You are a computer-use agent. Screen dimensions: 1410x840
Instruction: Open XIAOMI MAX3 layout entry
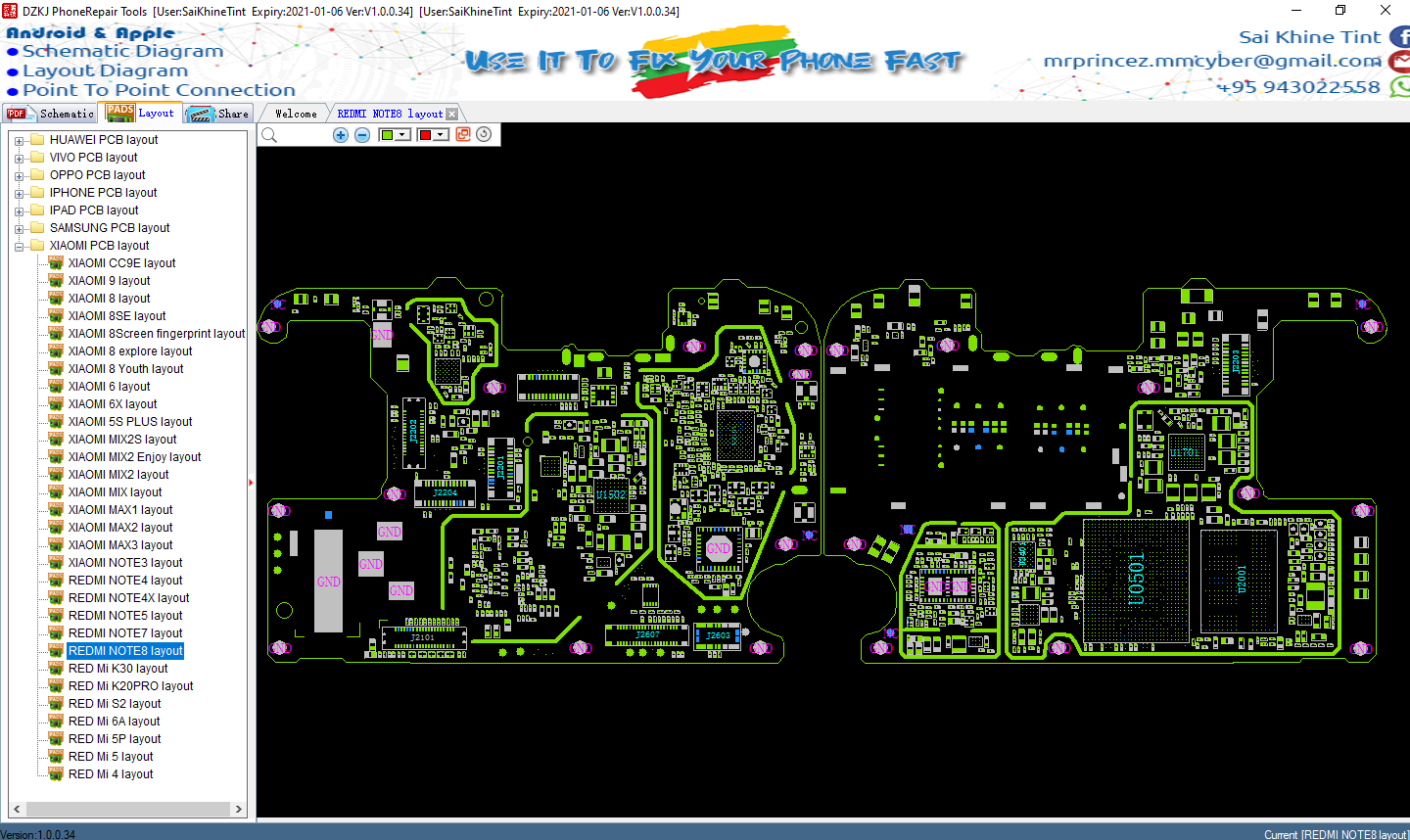(120, 545)
